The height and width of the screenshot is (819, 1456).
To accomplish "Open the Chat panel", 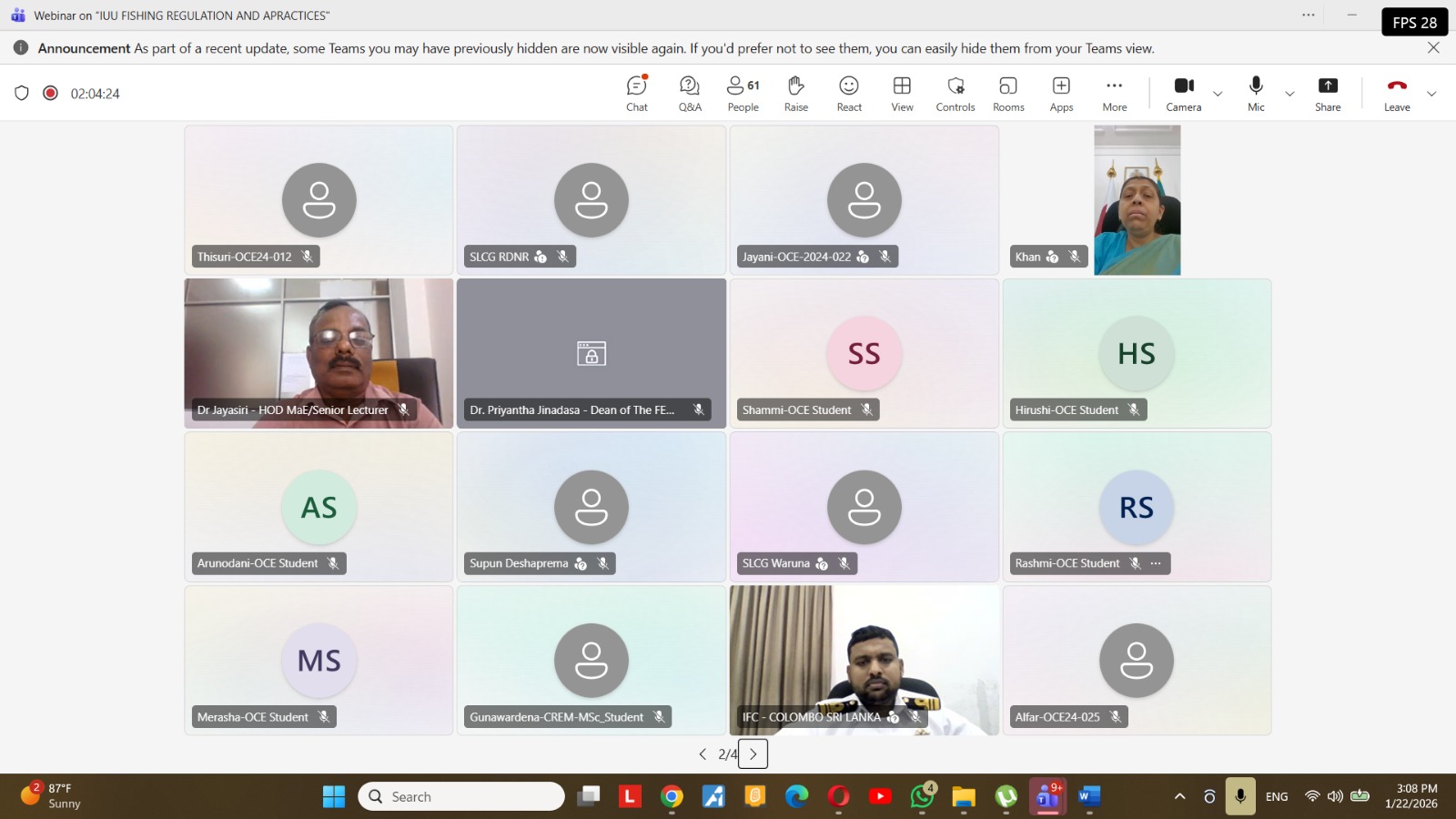I will point(636,91).
